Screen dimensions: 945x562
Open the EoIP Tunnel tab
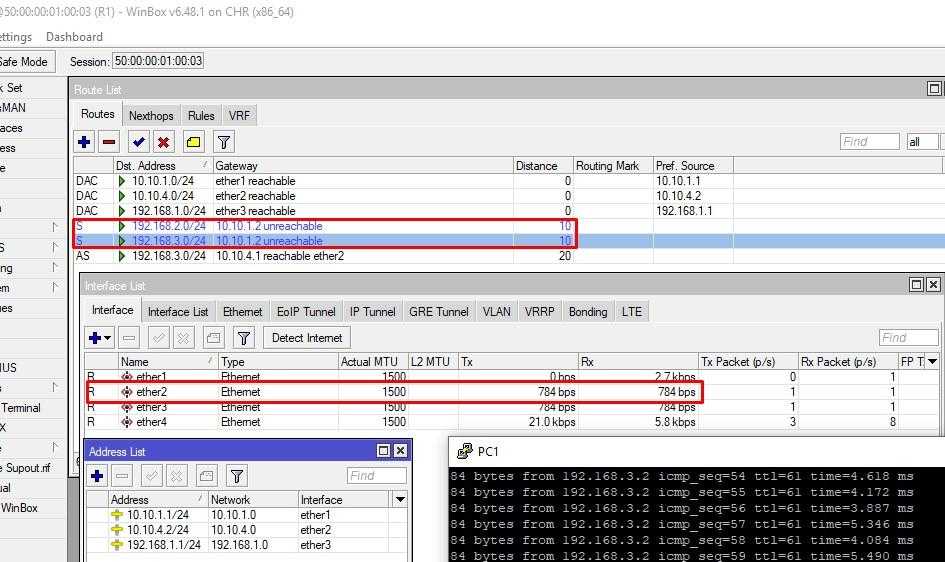306,311
